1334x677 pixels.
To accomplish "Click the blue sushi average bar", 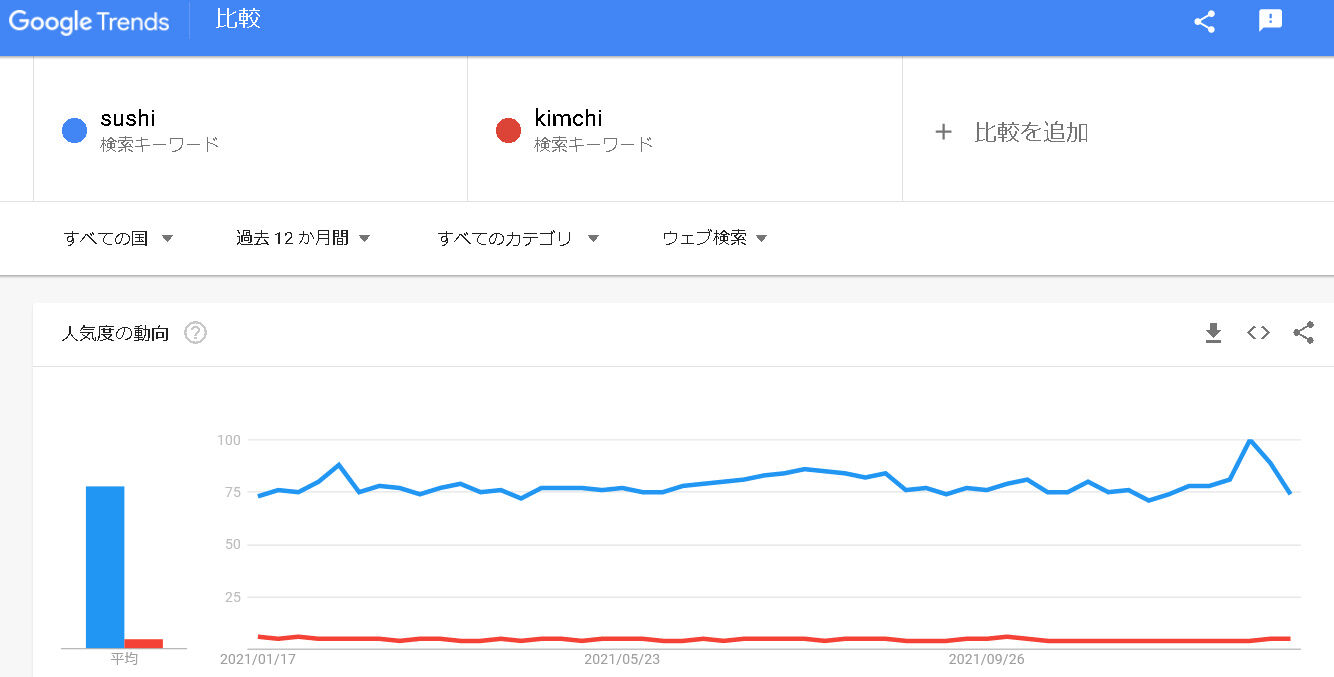I will point(105,567).
